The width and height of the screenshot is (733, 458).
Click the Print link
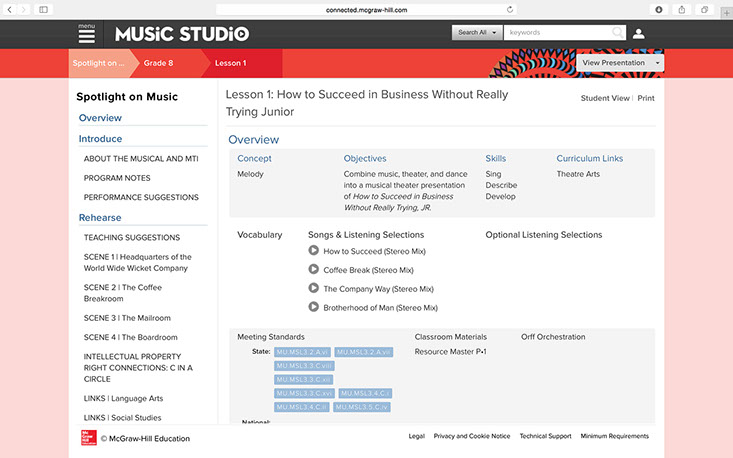[646, 98]
